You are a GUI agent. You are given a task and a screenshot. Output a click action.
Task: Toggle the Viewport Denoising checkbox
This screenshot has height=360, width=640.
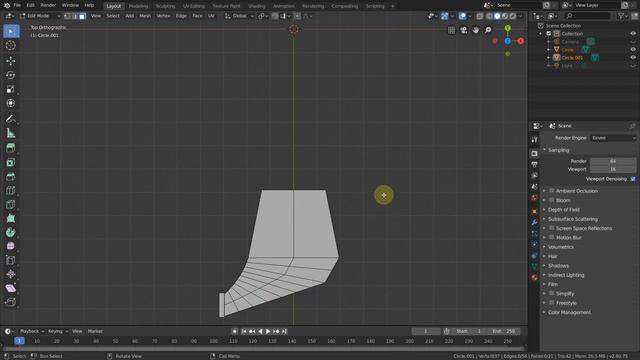pyautogui.click(x=633, y=179)
